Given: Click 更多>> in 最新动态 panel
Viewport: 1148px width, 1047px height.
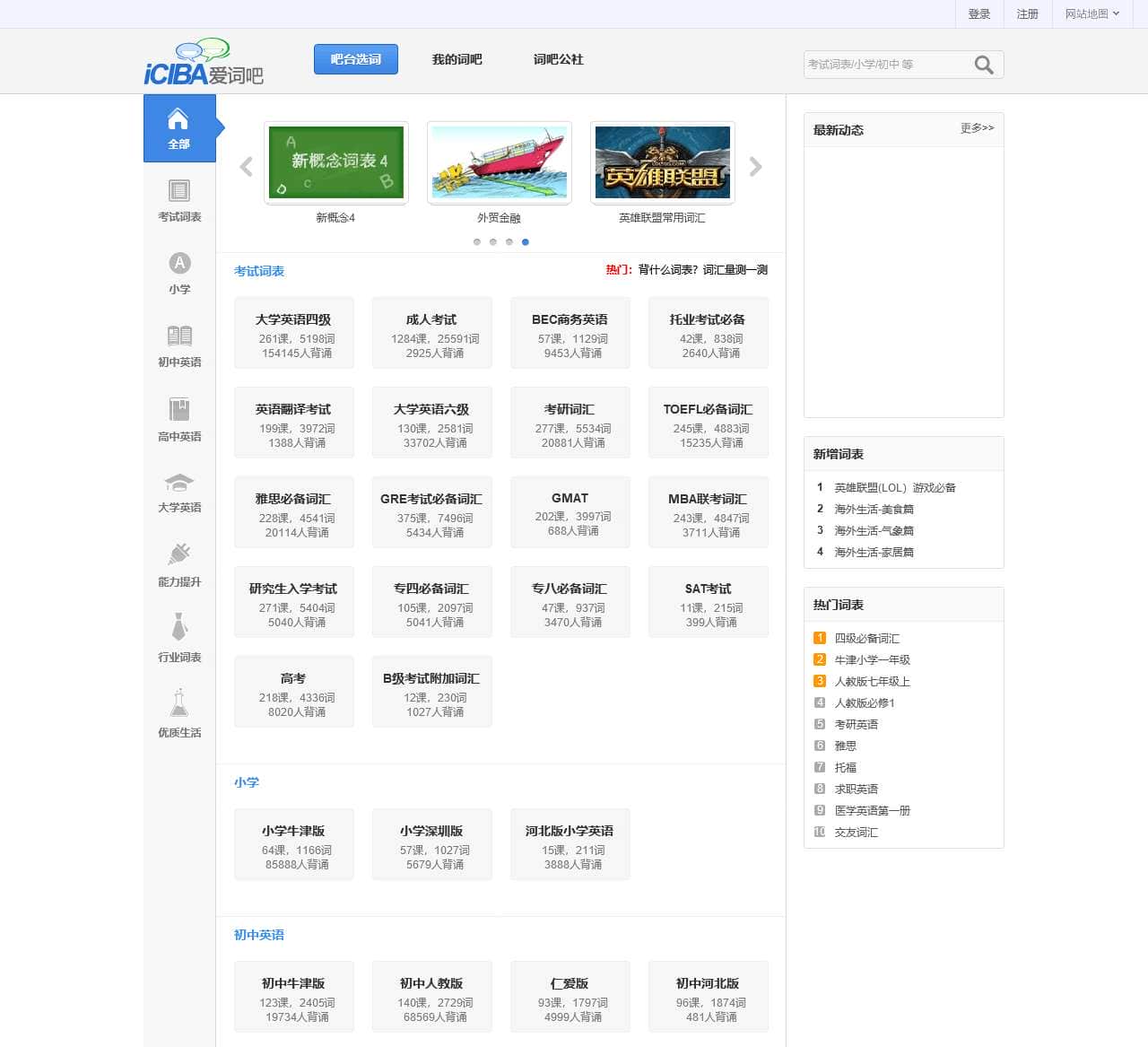Looking at the screenshot, I should [x=977, y=128].
